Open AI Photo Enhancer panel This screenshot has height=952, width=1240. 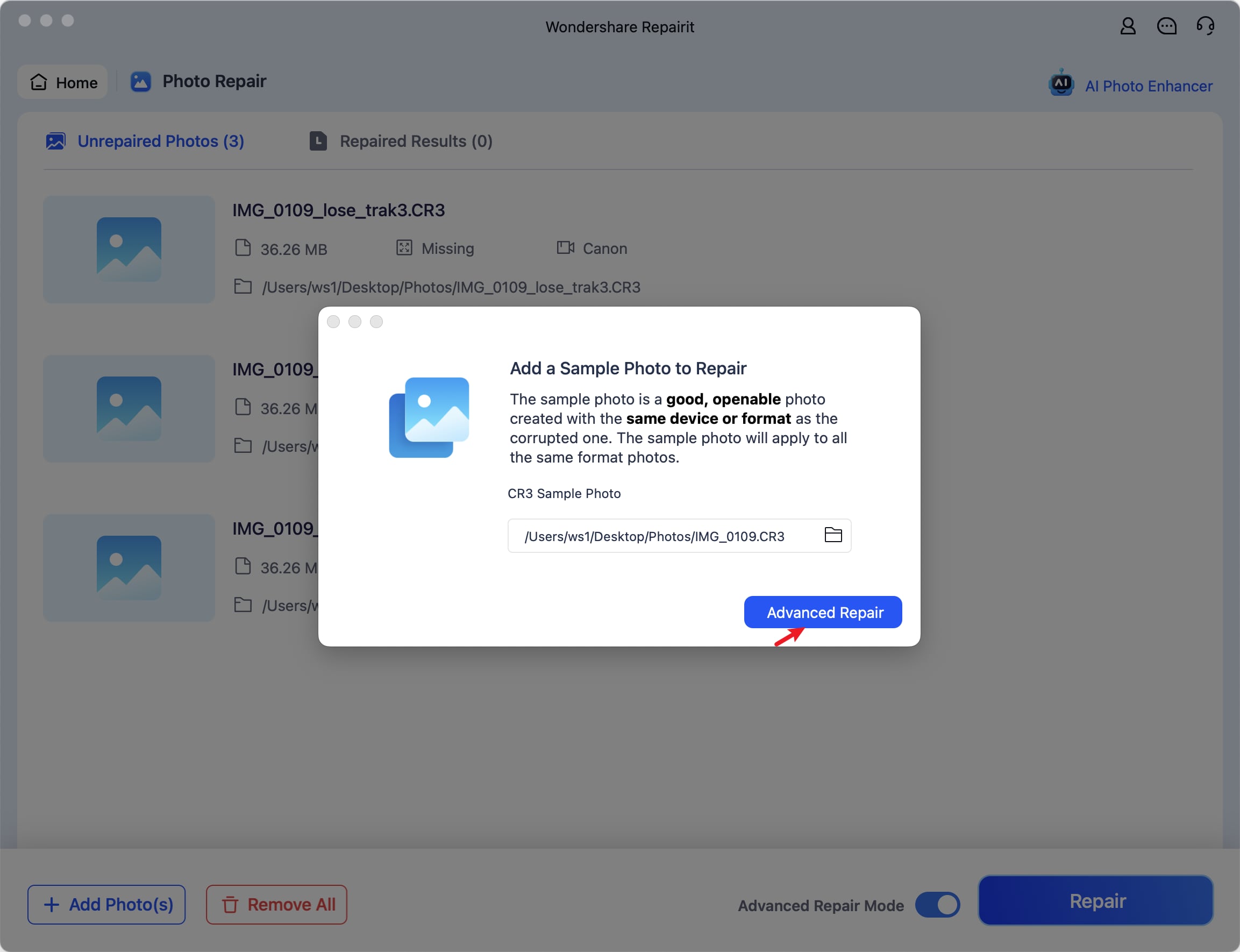point(1149,85)
